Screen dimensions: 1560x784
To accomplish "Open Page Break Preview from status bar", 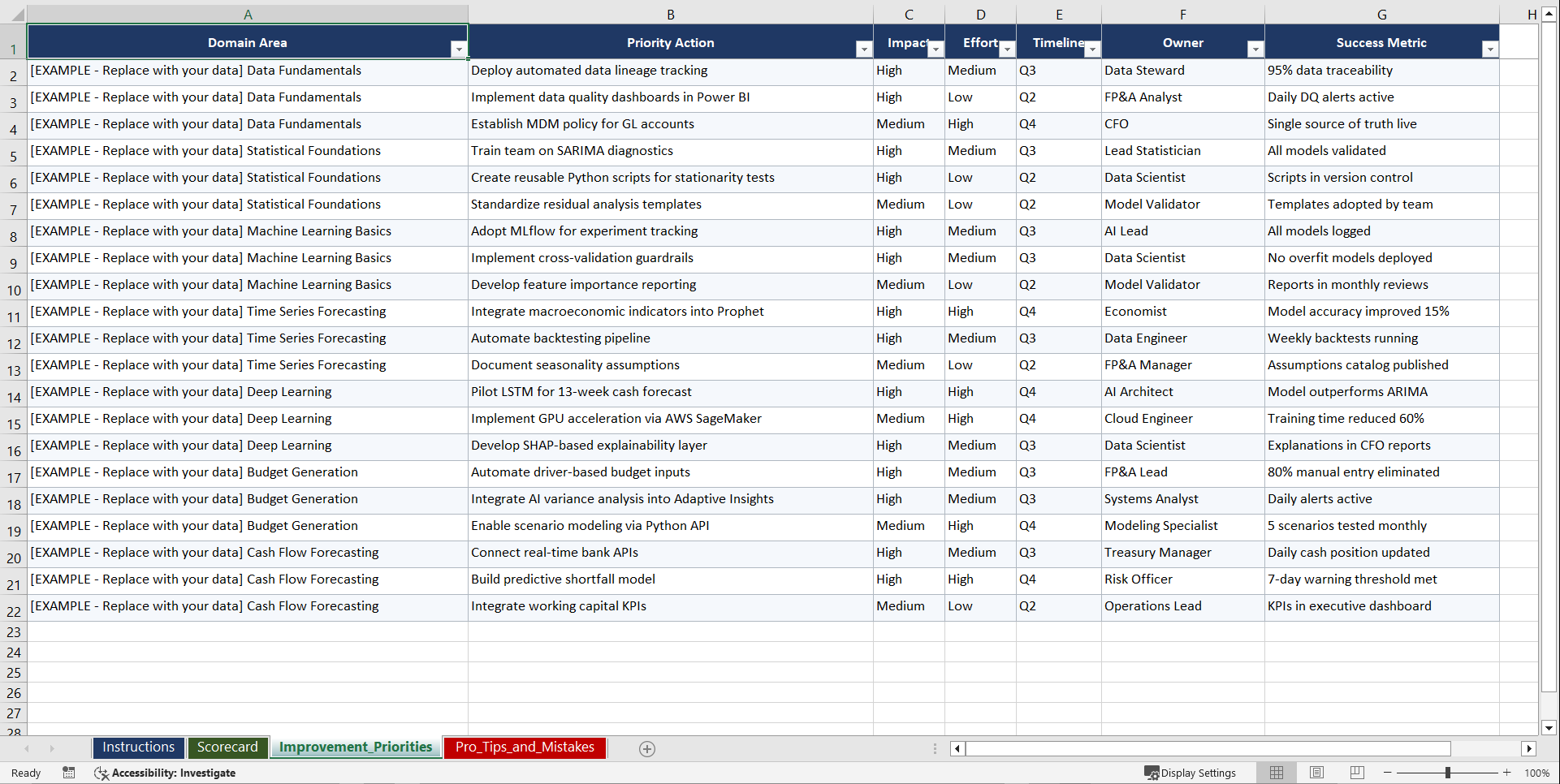I will tap(1357, 773).
